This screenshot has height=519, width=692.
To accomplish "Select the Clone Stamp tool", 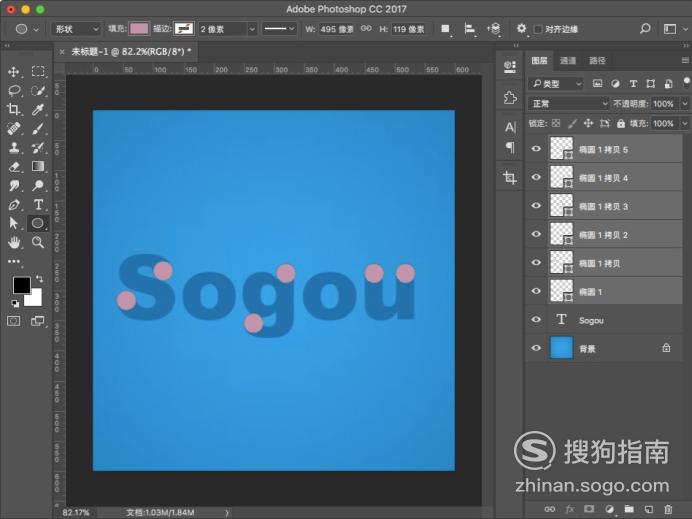I will 14,147.
